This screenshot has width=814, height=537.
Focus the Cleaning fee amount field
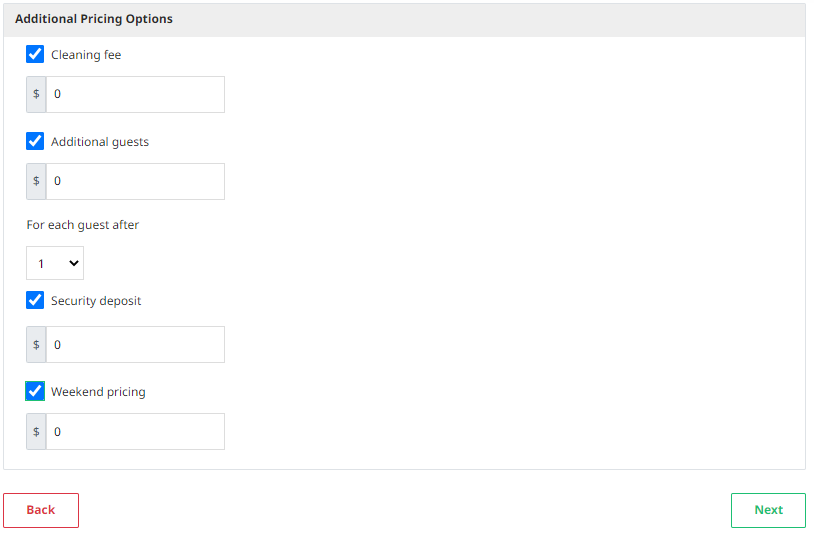(135, 94)
